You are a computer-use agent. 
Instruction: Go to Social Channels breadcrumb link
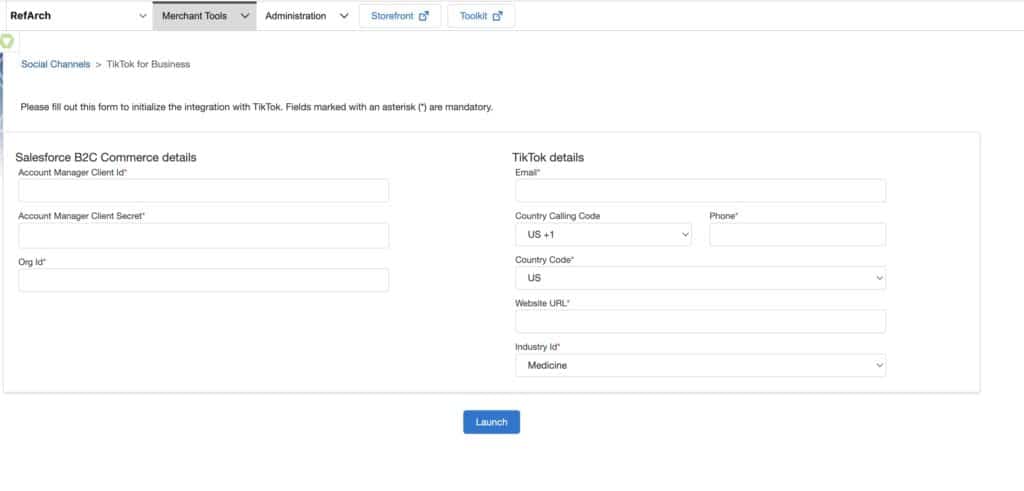coord(56,64)
